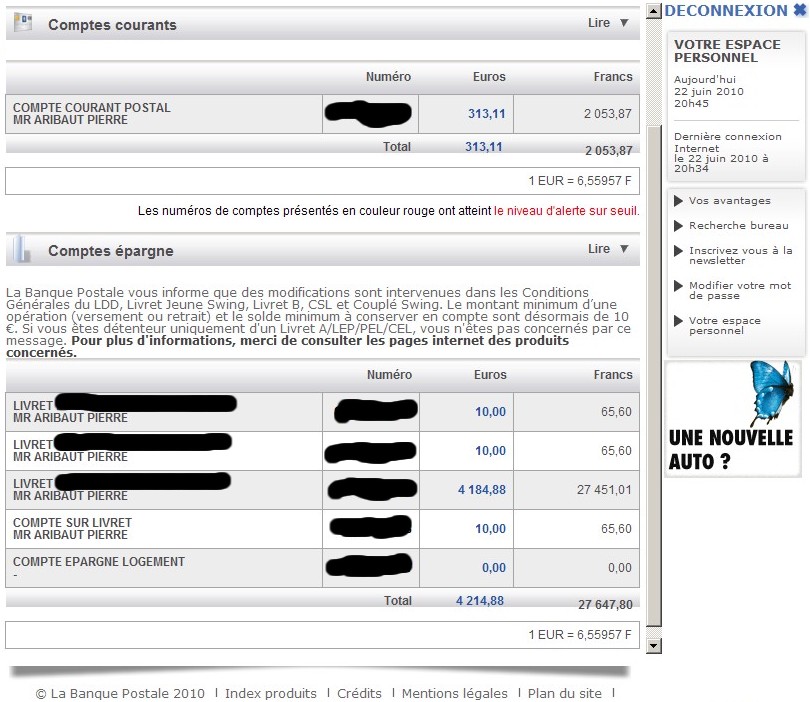Image resolution: width=810 pixels, height=702 pixels.
Task: Click the 0,00 euro balance
Action: [x=494, y=568]
